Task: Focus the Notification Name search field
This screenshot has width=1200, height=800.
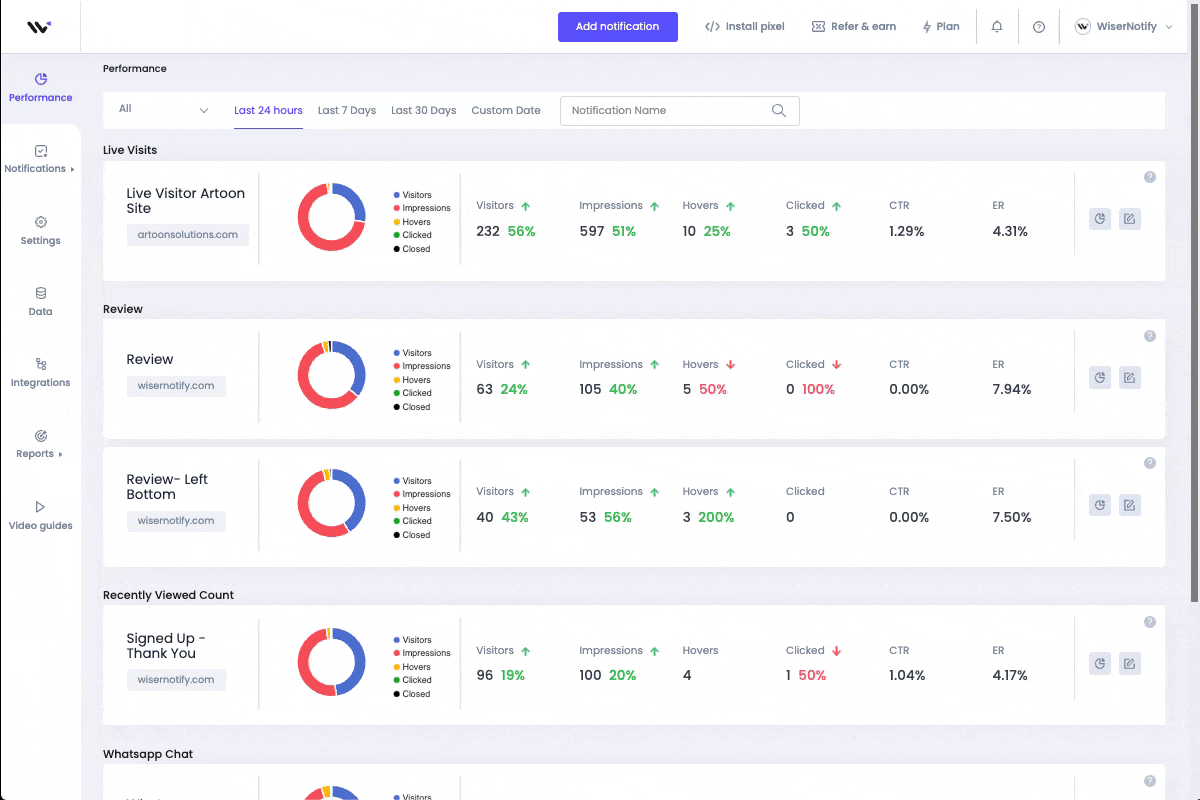Action: click(680, 111)
